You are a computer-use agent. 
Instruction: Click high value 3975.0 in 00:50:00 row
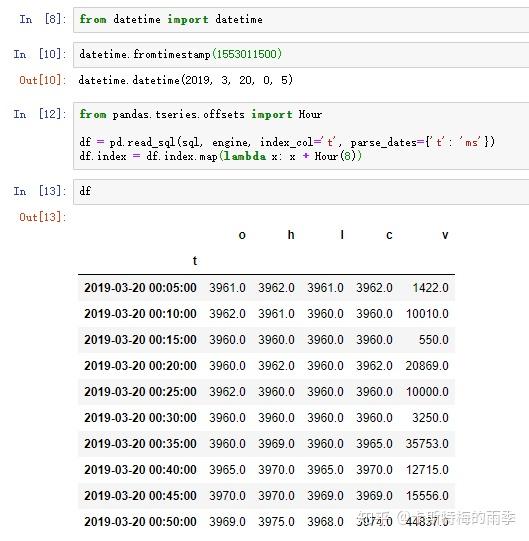coord(276,522)
